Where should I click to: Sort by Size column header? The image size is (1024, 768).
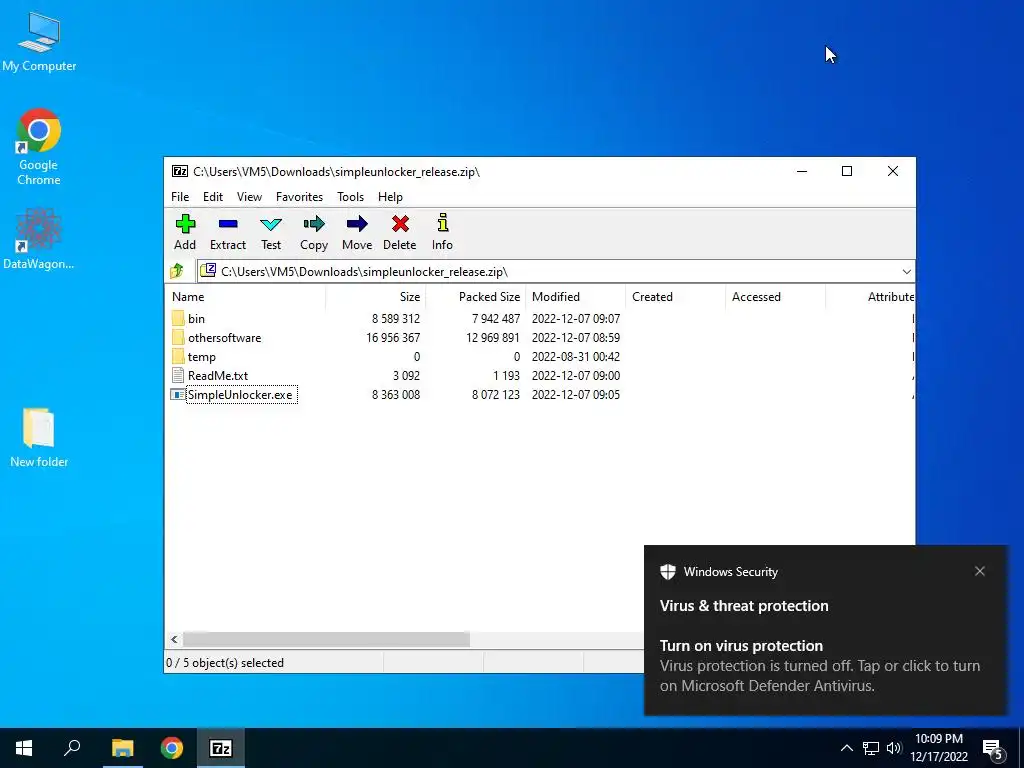point(376,296)
